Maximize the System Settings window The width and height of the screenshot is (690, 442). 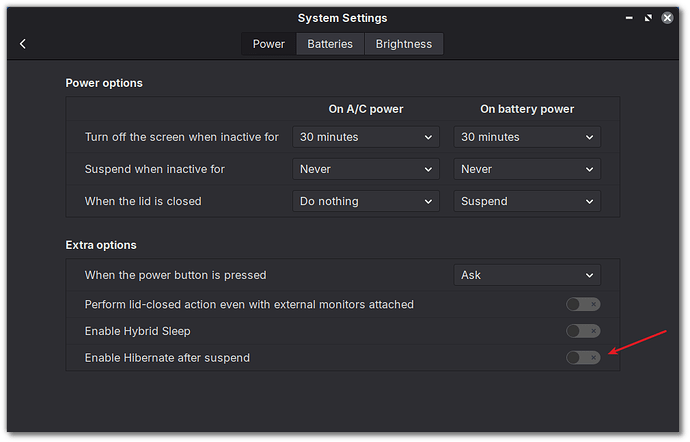pos(649,17)
